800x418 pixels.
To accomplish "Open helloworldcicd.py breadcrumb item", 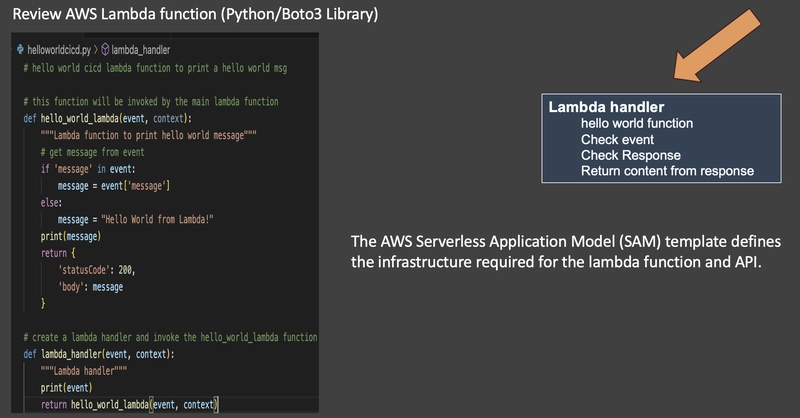I will tap(59, 50).
